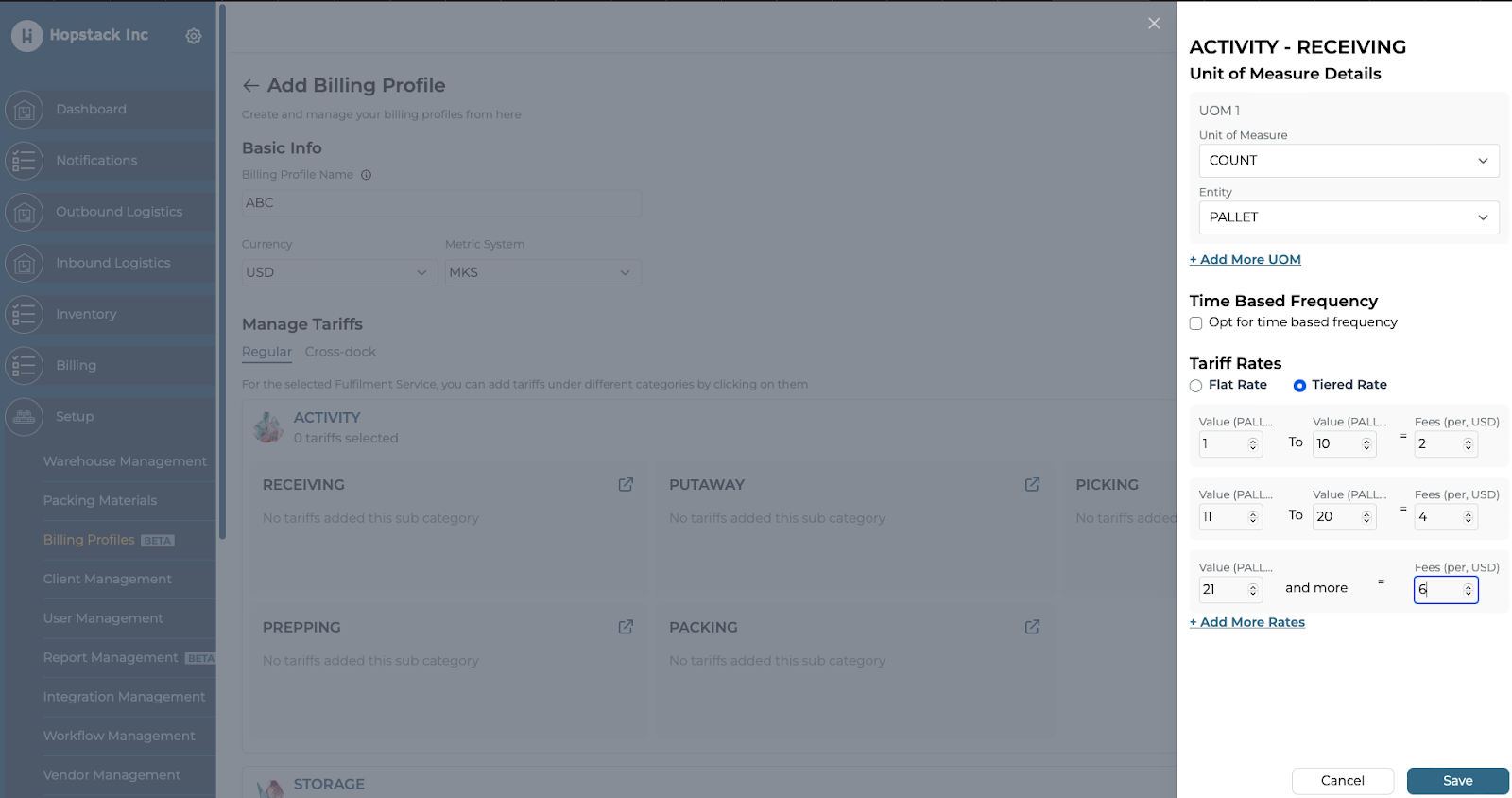
Task: Click the Add More UOM link
Action: (x=1246, y=260)
